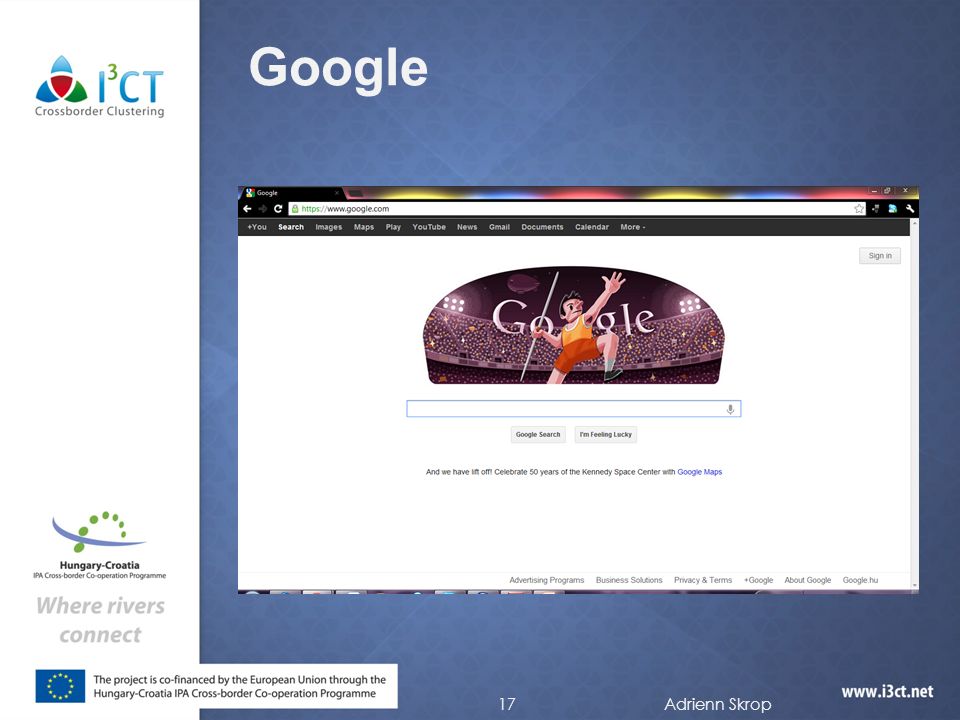This screenshot has width=960, height=720.
Task: Bookmark the page with the star icon
Action: tap(859, 209)
